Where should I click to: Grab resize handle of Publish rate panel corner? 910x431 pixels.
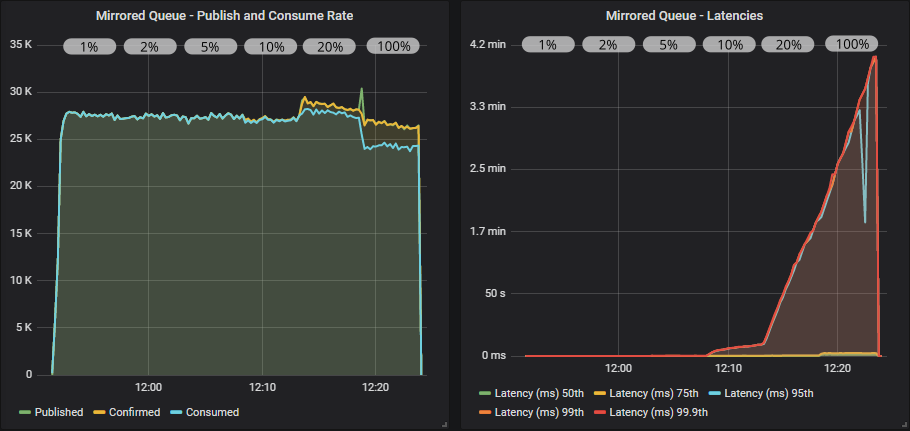443,425
